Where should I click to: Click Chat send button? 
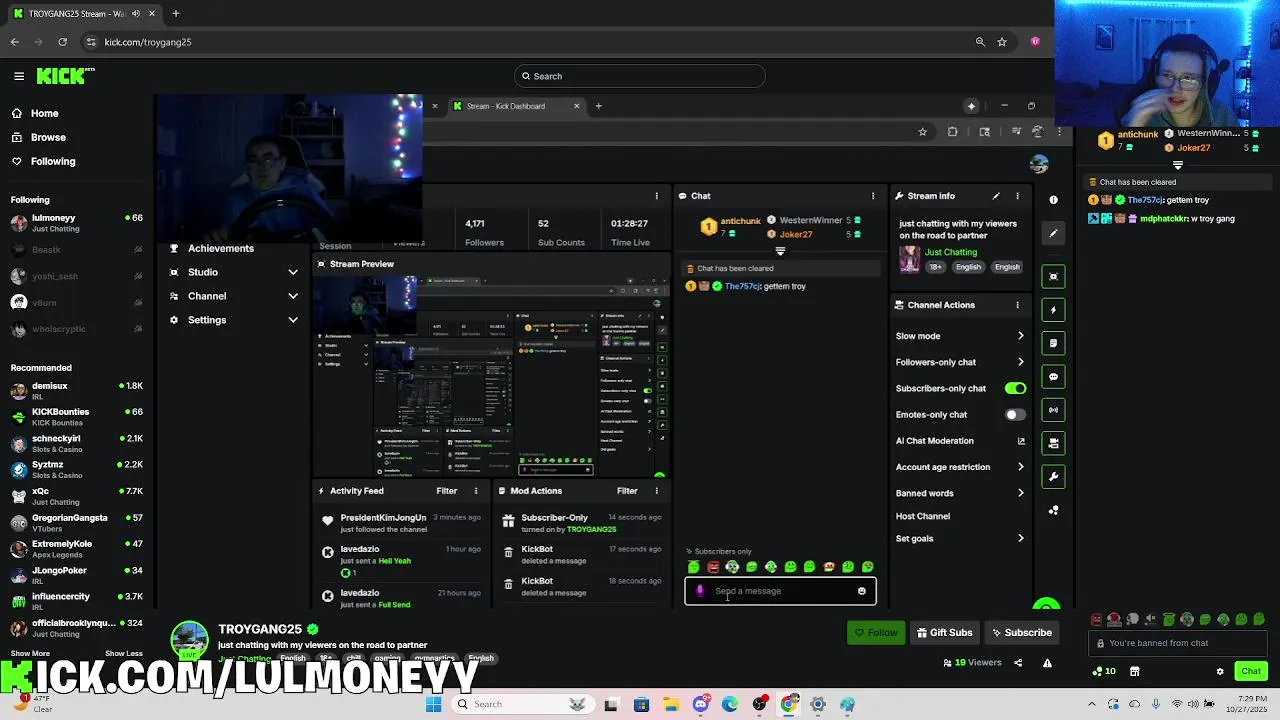point(1251,671)
